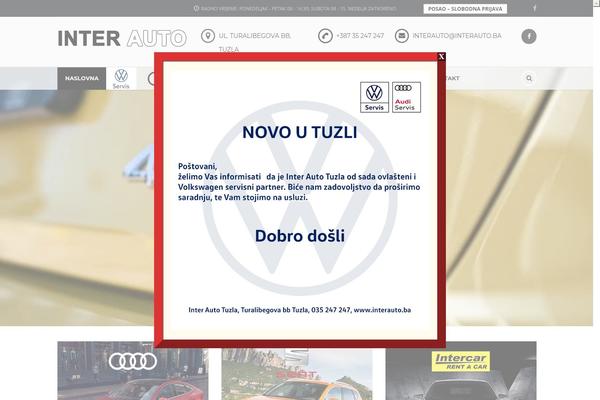Click the popup footer contact line
Viewport: 600px width, 400px height.
pyautogui.click(x=300, y=310)
